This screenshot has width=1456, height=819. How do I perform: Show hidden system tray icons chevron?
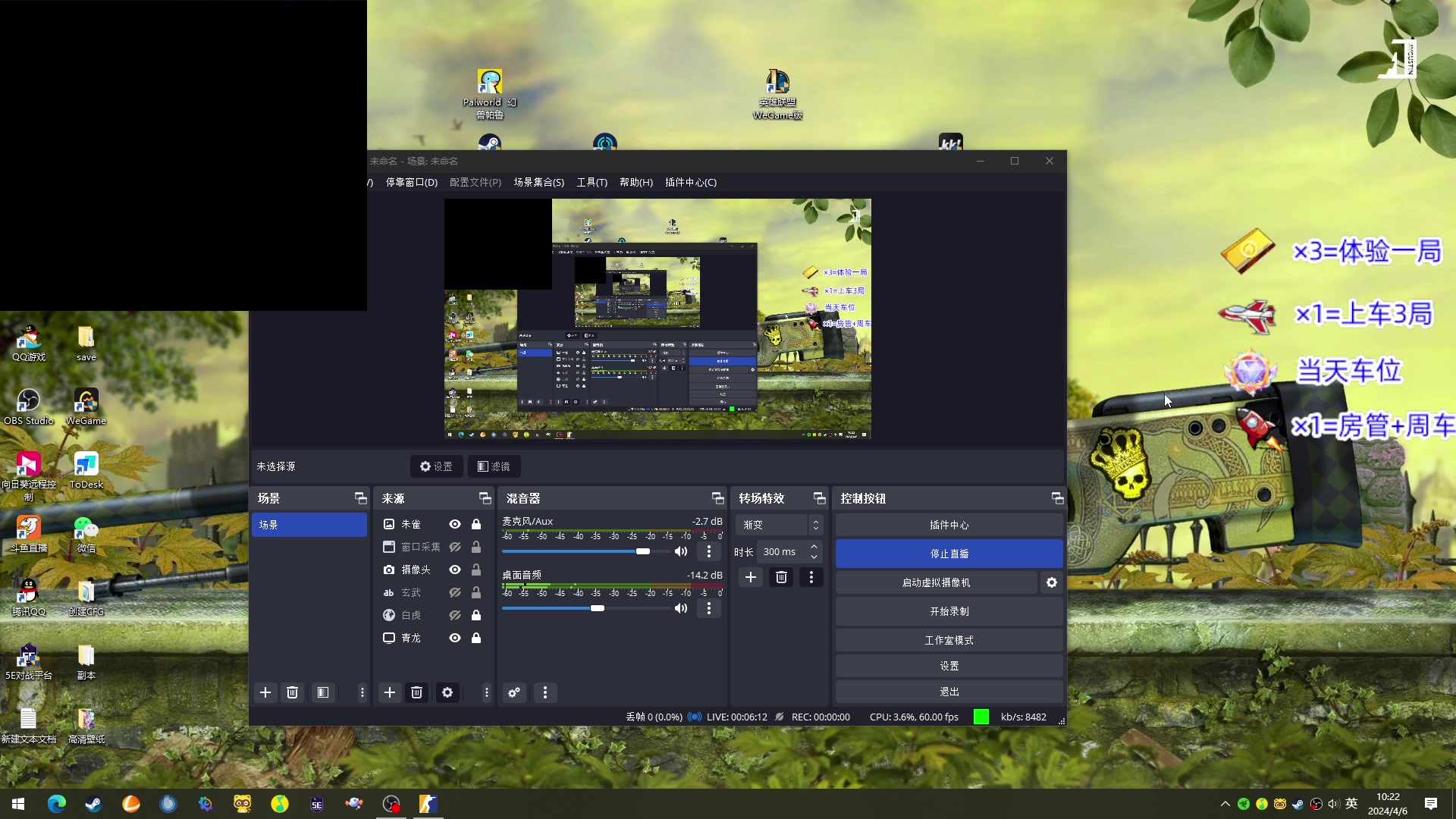pos(1225,804)
